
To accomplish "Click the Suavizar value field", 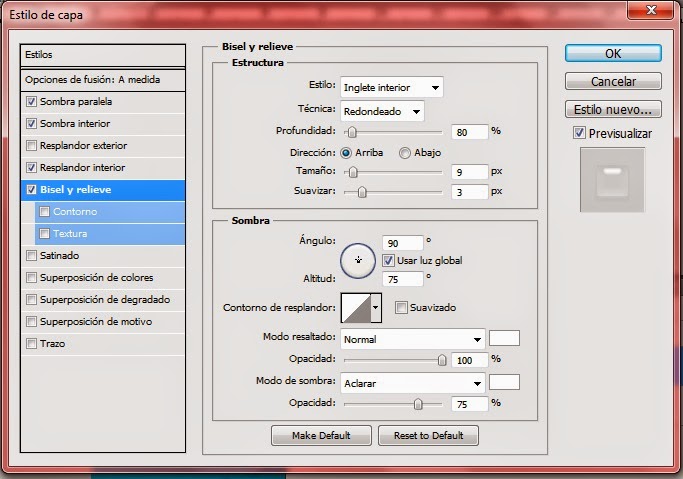I will click(x=470, y=192).
